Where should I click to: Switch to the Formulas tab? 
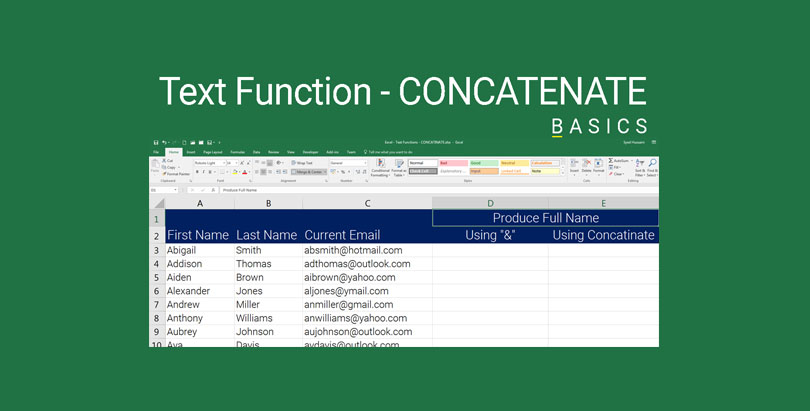coord(238,152)
